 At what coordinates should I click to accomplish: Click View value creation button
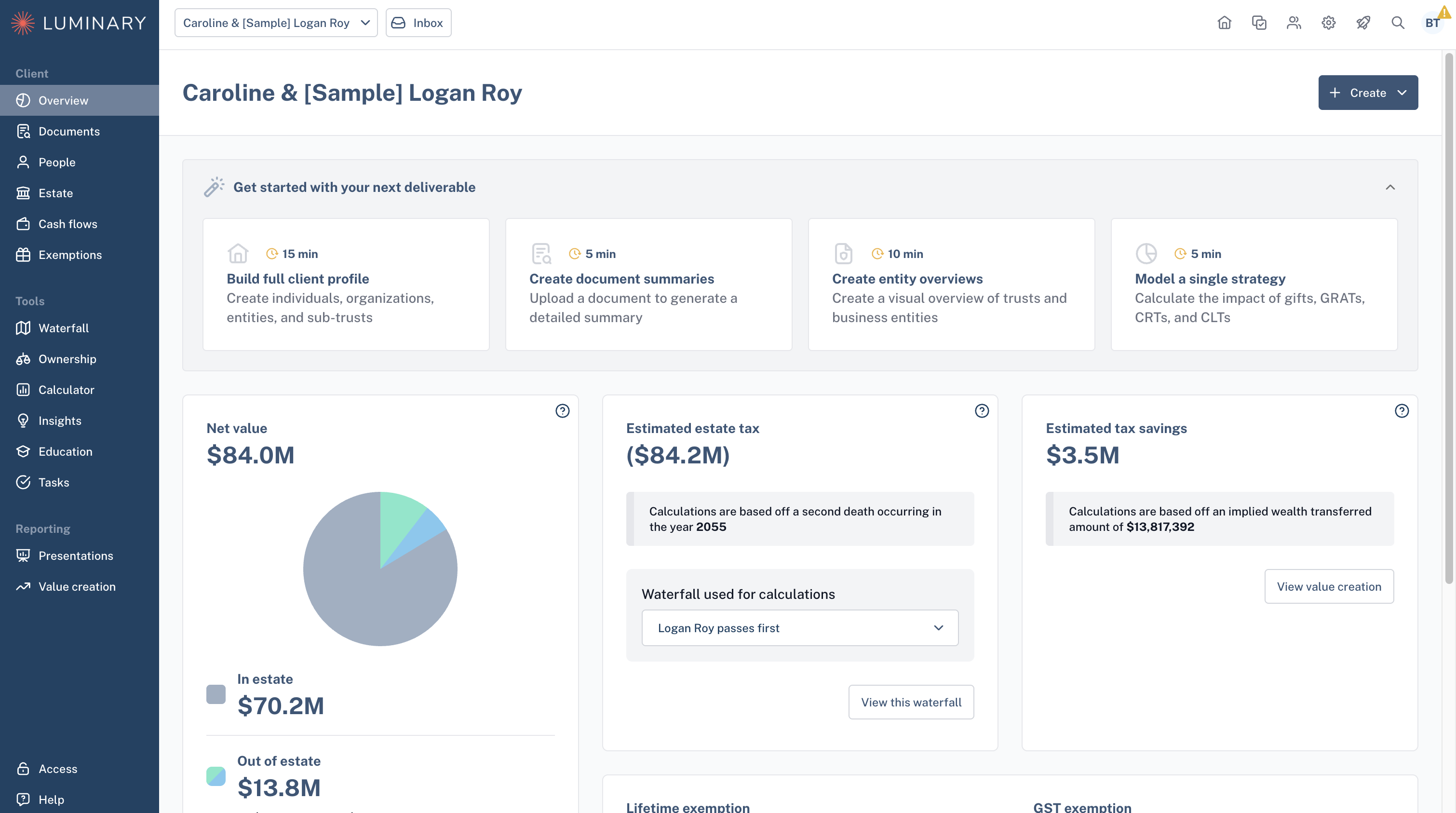click(1329, 586)
